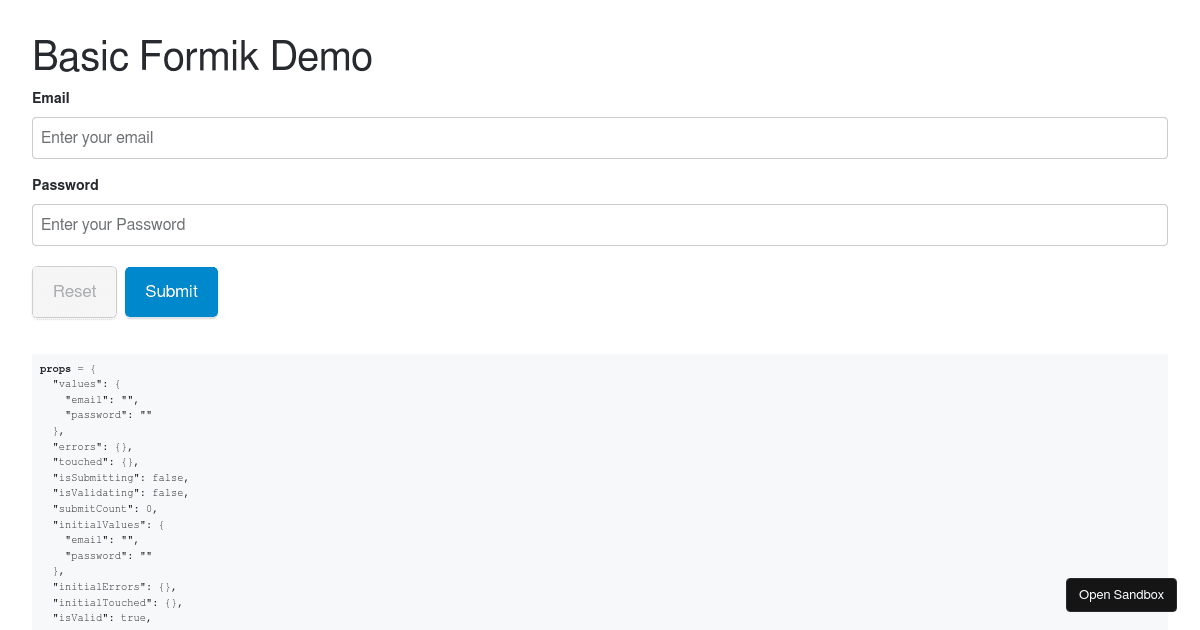Focus the Password input field

[600, 225]
